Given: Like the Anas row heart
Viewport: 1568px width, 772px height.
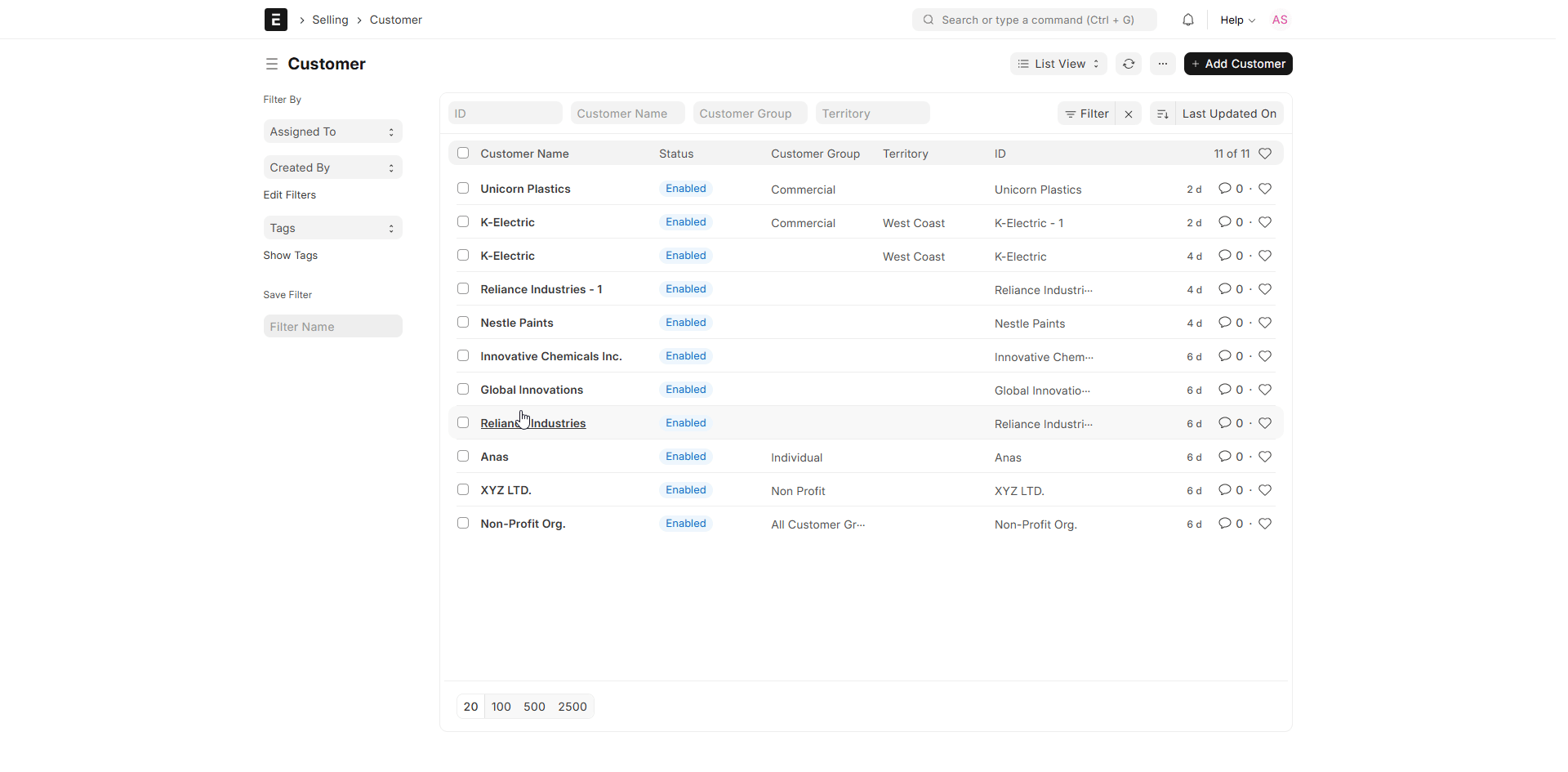Looking at the screenshot, I should coord(1265,457).
